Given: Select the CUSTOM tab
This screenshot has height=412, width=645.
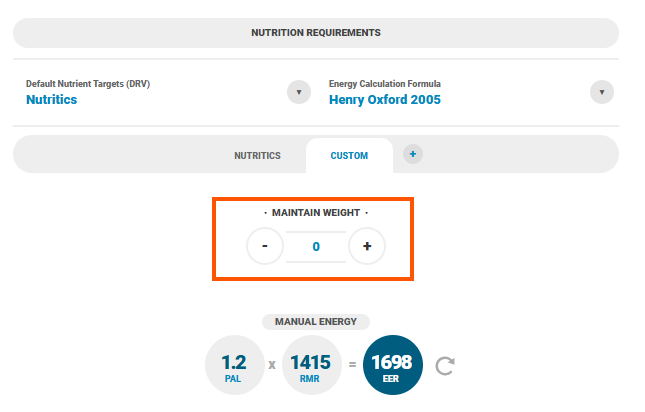Looking at the screenshot, I should coord(349,156).
